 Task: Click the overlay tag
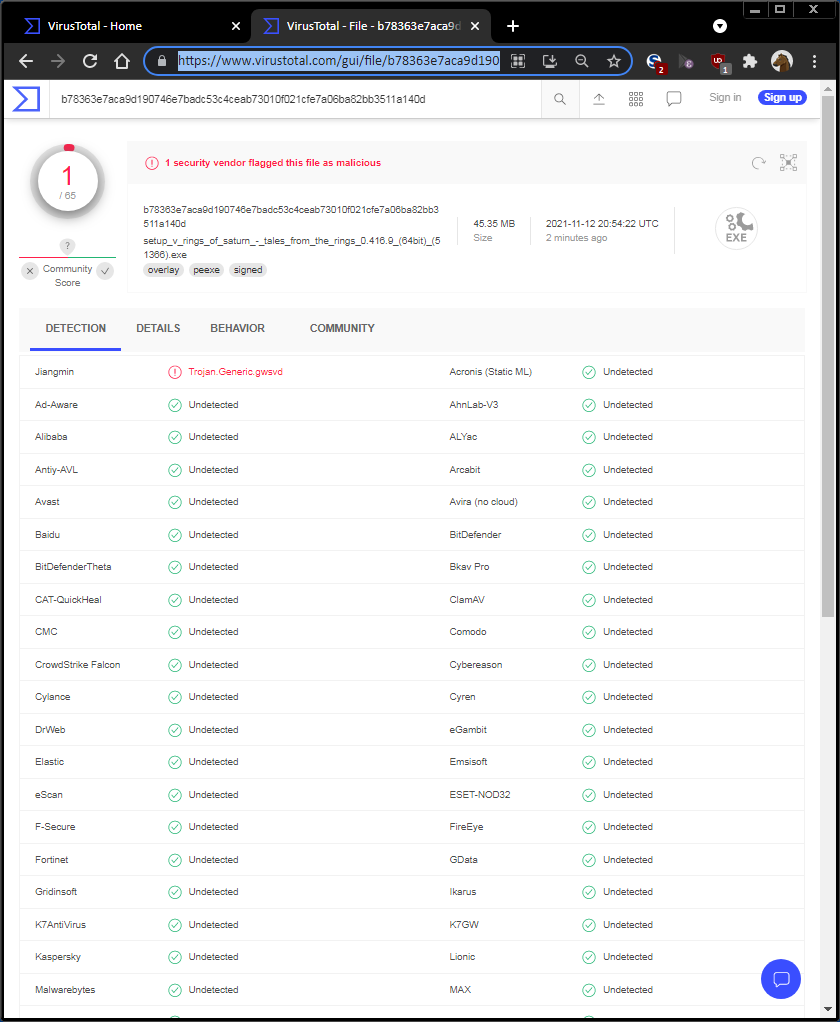coord(164,270)
